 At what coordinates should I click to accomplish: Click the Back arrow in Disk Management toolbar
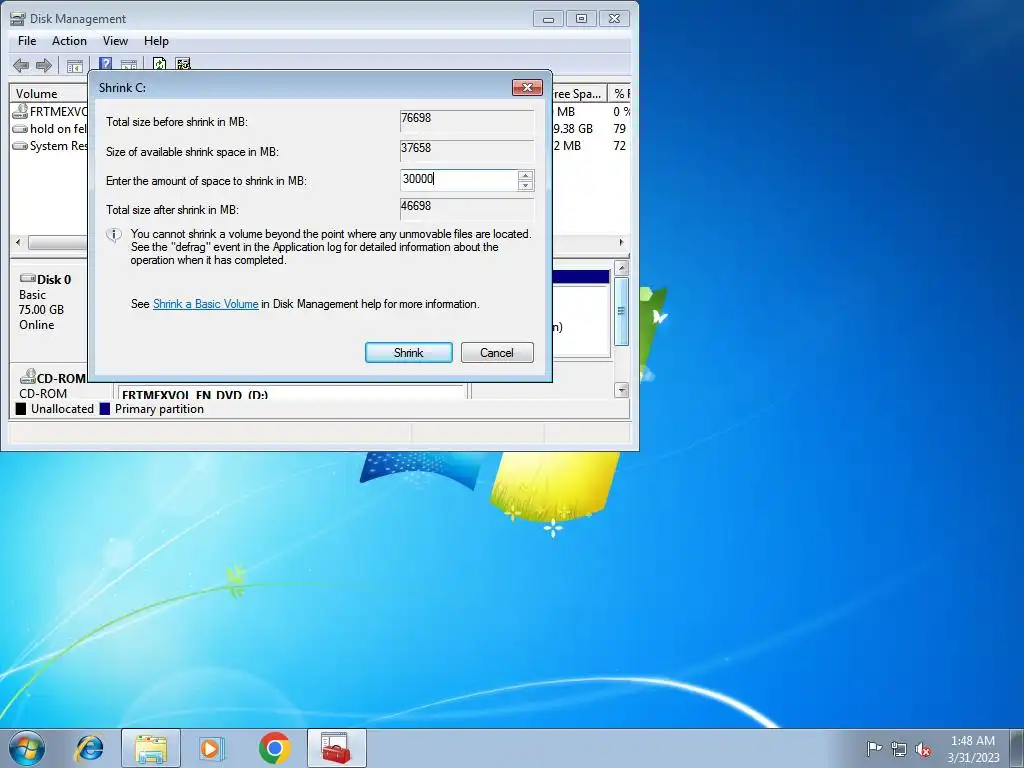[x=21, y=65]
